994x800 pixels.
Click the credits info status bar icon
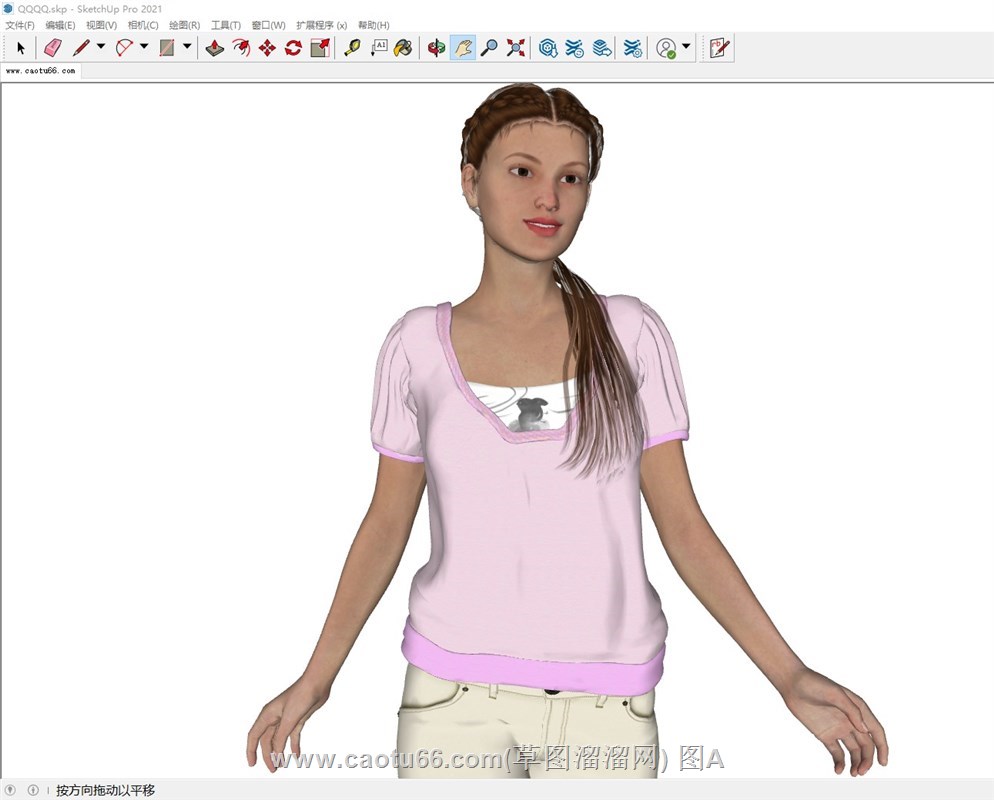pyautogui.click(x=33, y=790)
